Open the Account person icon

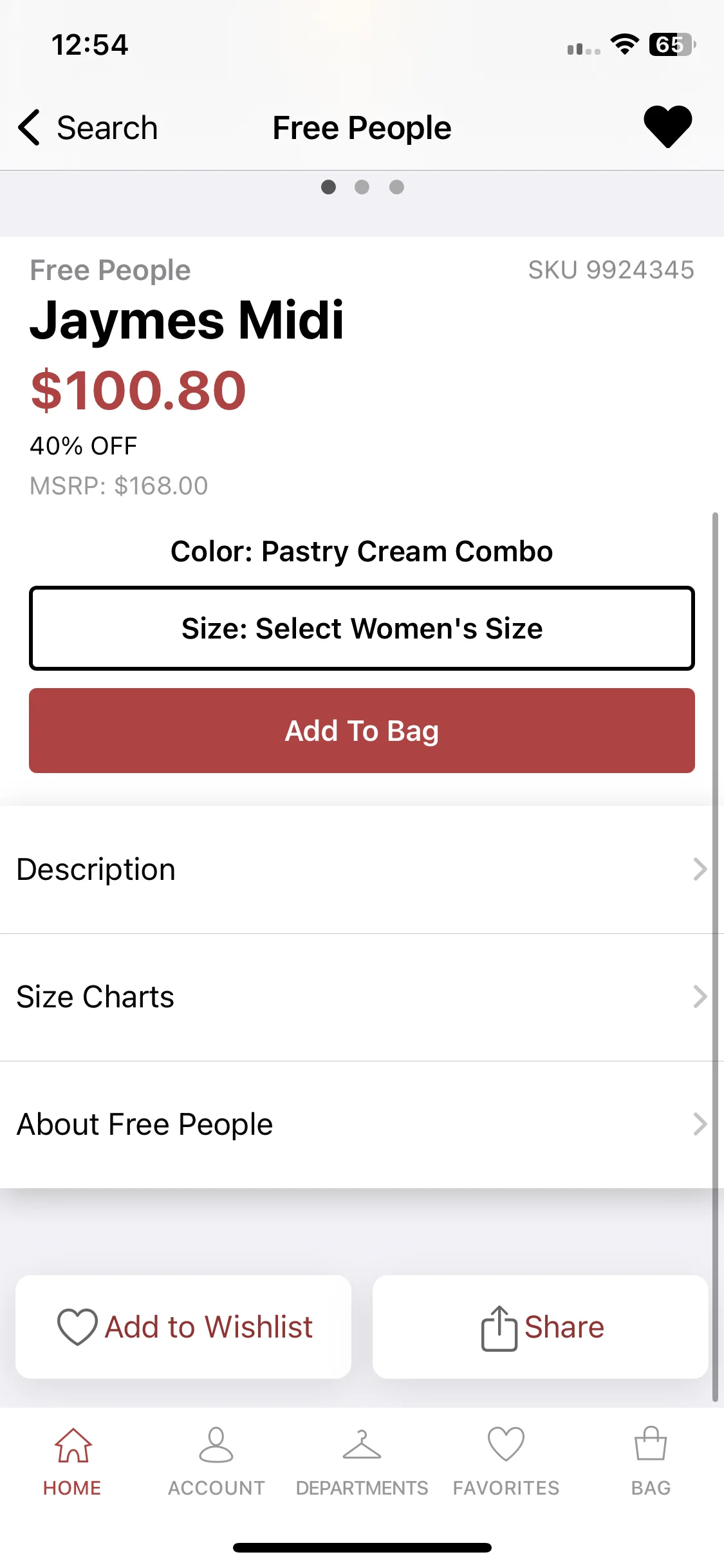[x=216, y=1446]
